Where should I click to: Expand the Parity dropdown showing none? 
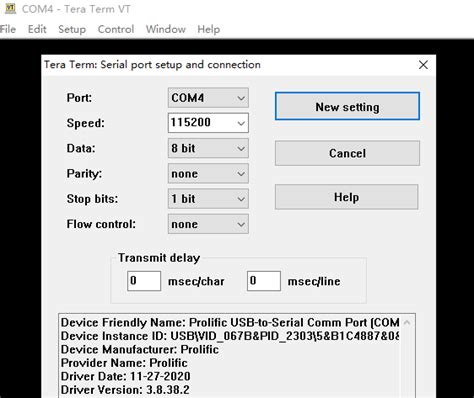click(x=208, y=174)
